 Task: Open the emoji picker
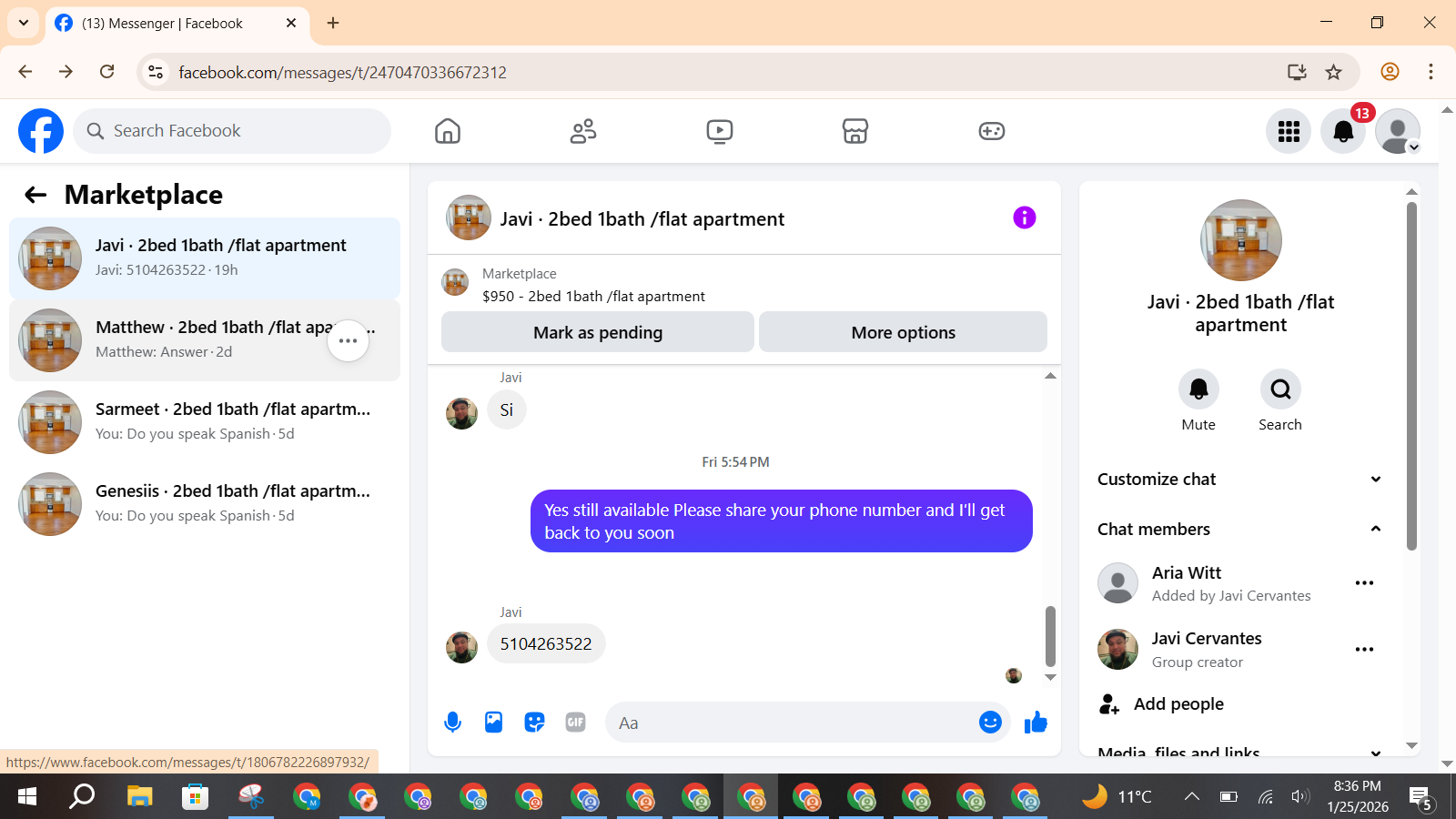click(x=990, y=723)
